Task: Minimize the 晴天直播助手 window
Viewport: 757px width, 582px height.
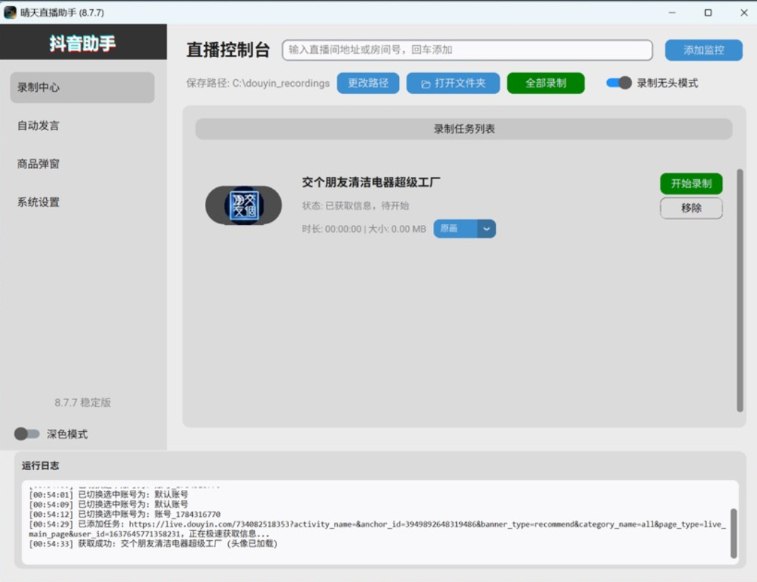Action: (x=672, y=13)
